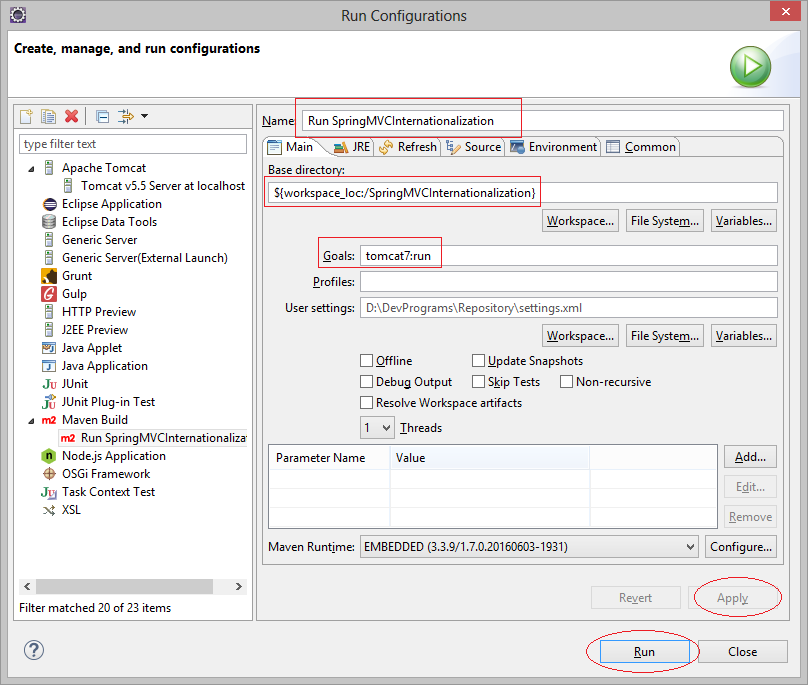Click the Add parameter button
Image resolution: width=808 pixels, height=685 pixels.
click(x=750, y=457)
